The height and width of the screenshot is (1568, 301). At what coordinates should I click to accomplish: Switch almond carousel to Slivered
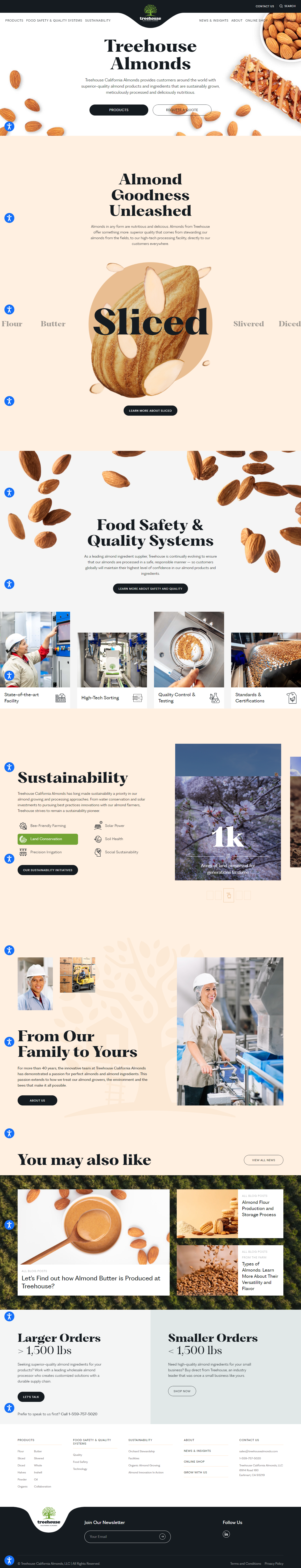[x=249, y=324]
